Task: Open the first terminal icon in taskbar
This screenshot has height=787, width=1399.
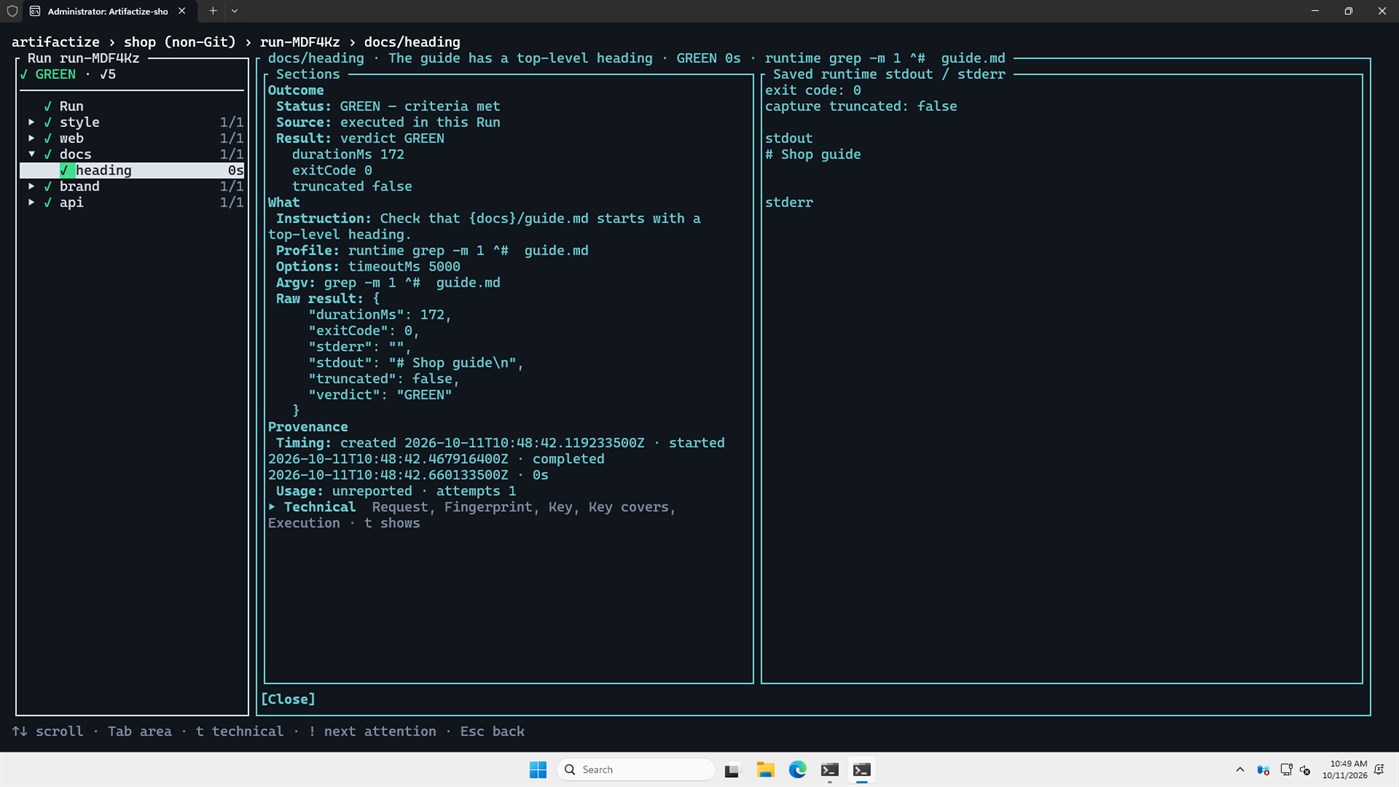Action: [829, 769]
